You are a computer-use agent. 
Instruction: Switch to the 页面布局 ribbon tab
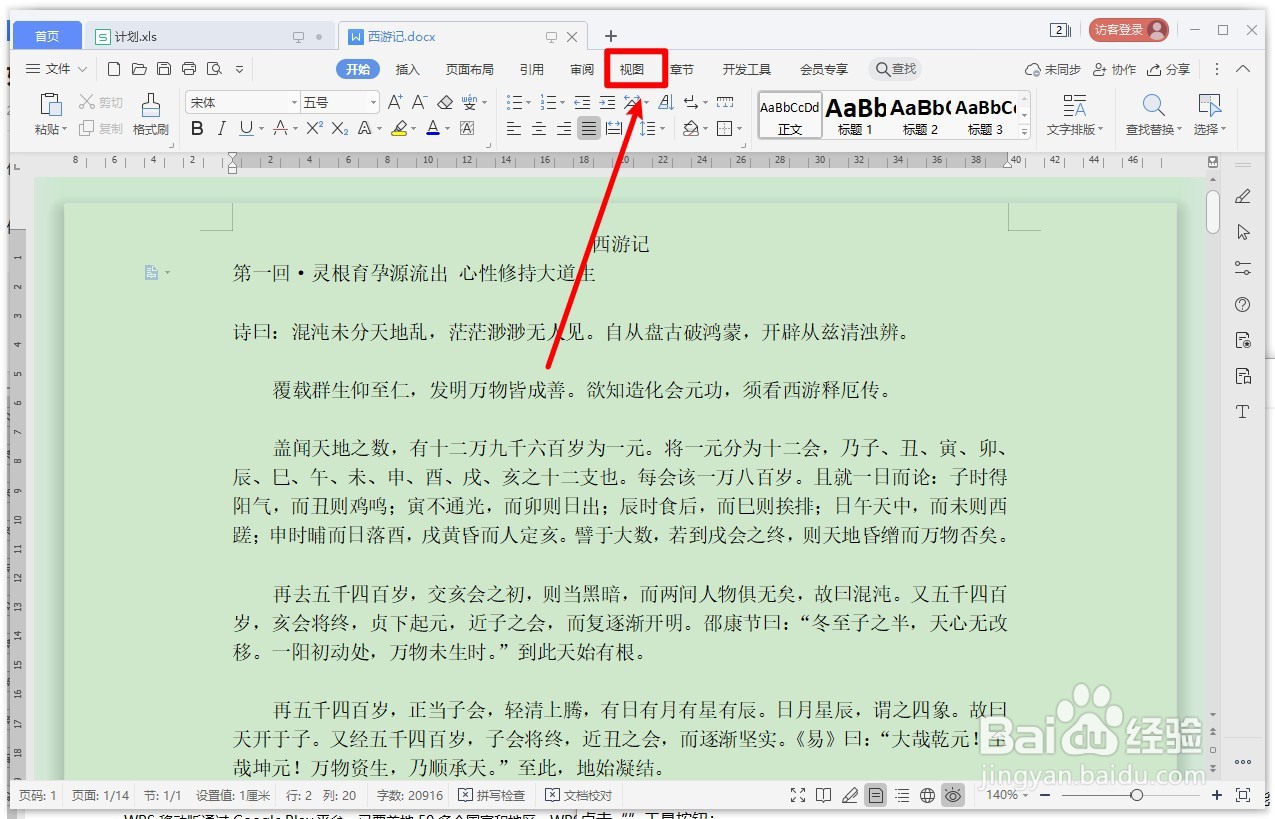(469, 69)
